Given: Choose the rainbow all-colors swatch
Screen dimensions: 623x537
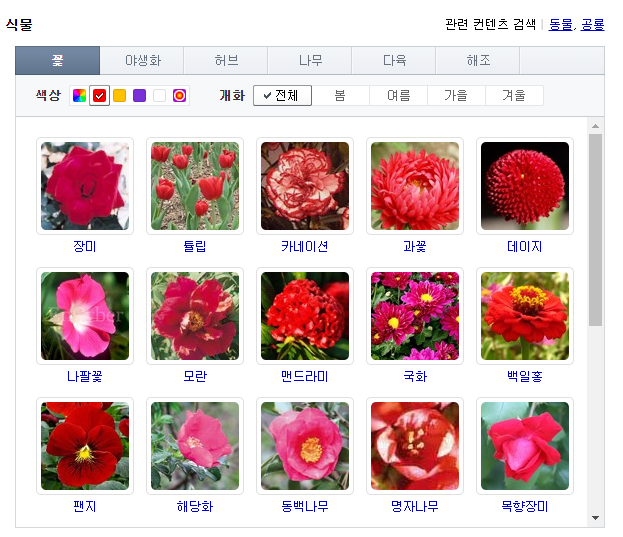Looking at the screenshot, I should (x=79, y=96).
